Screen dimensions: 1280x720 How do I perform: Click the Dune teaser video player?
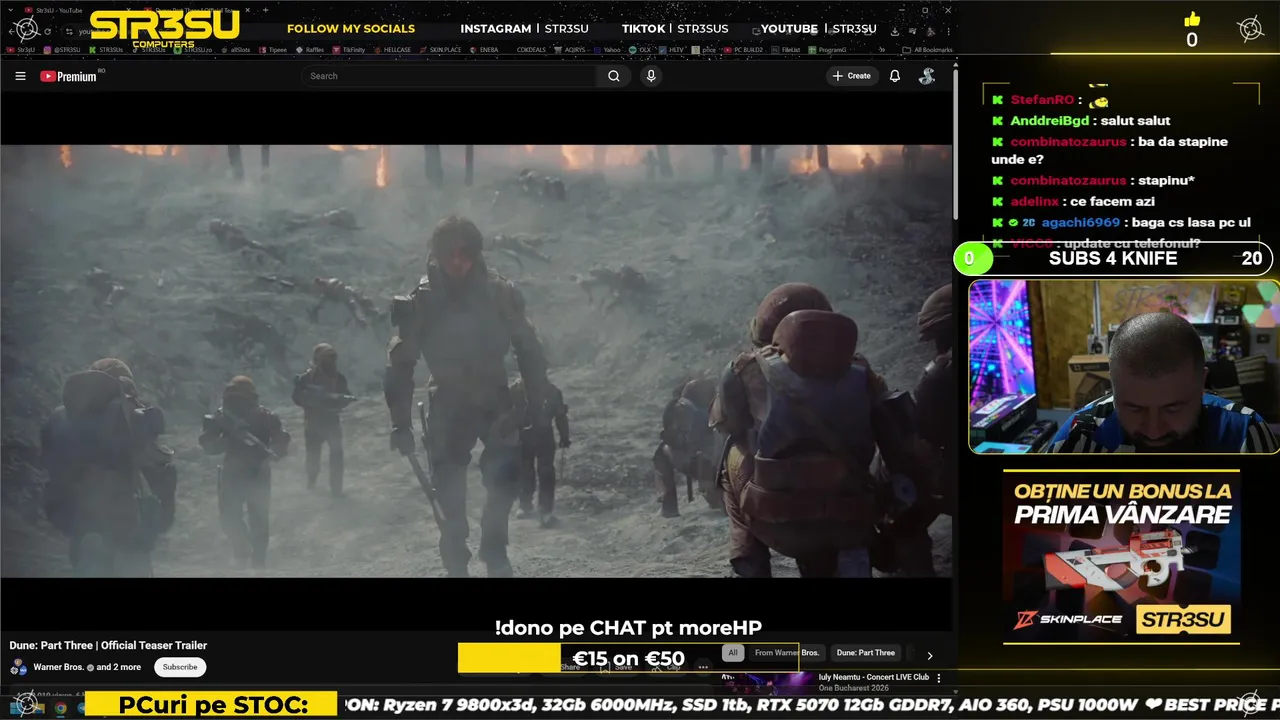[x=476, y=361]
